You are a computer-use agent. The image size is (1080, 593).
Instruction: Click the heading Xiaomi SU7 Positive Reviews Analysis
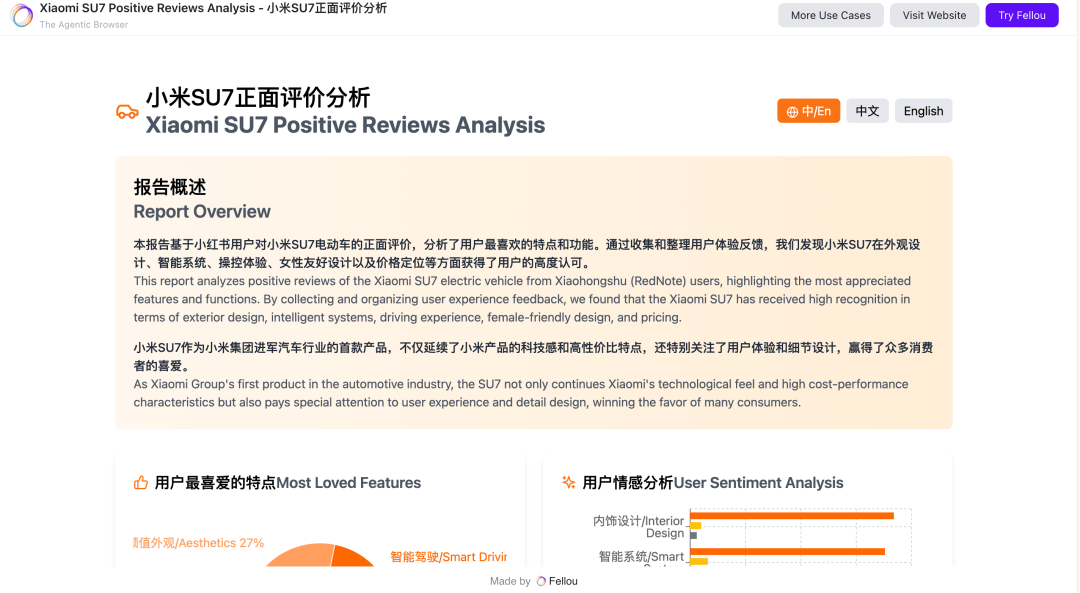pos(345,125)
